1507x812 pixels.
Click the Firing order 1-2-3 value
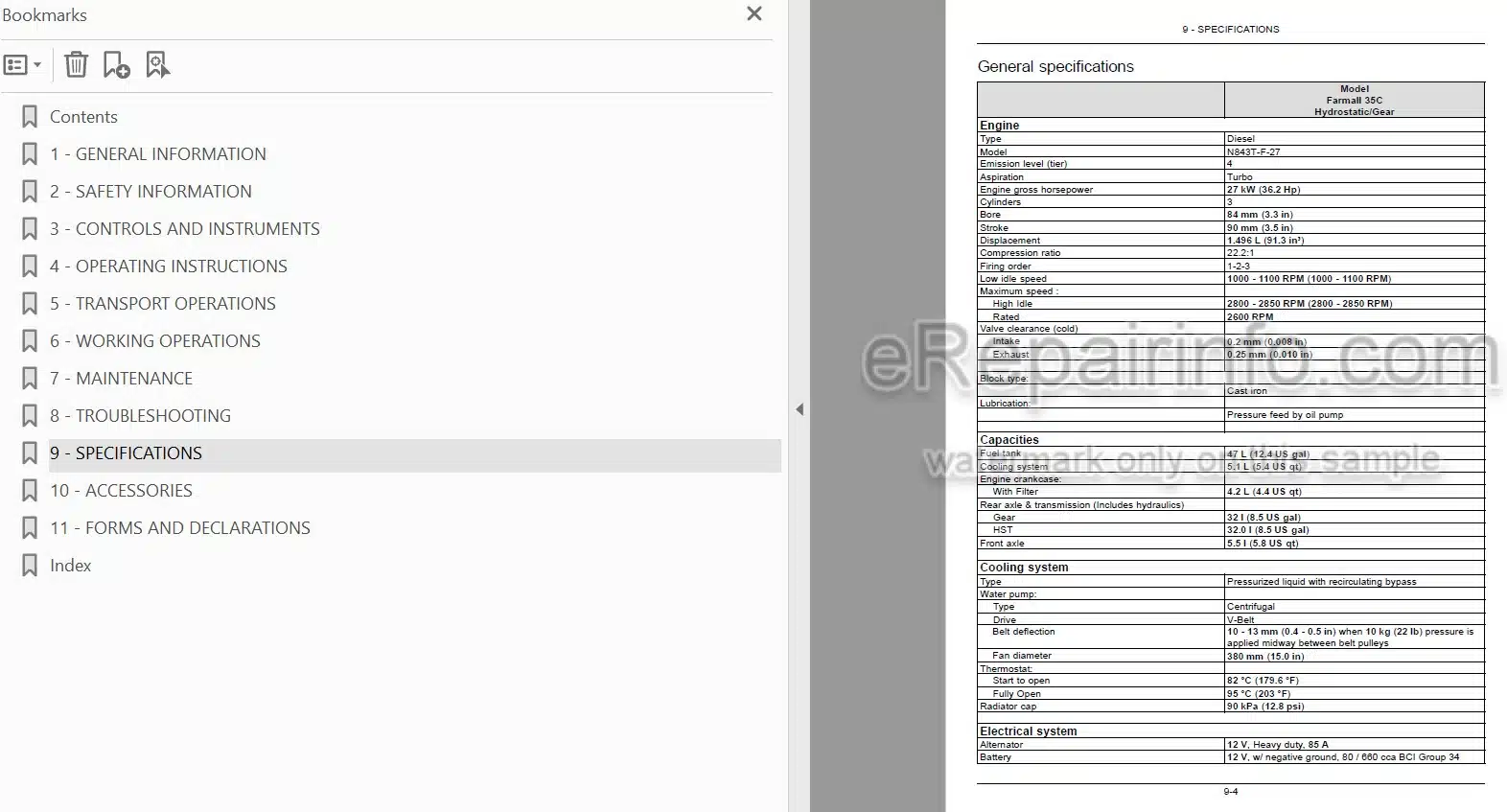pos(1239,267)
